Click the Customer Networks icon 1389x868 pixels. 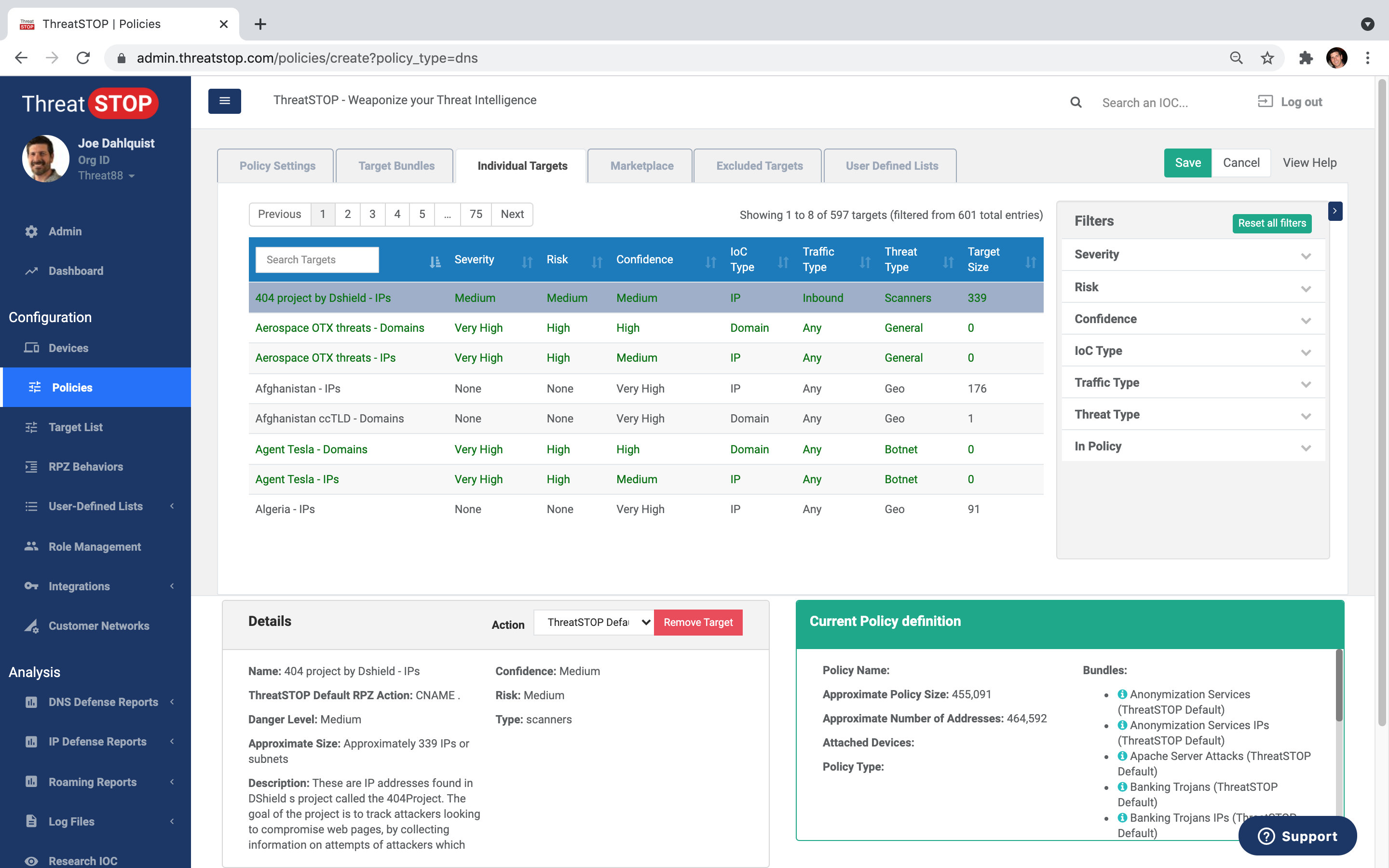[x=31, y=626]
